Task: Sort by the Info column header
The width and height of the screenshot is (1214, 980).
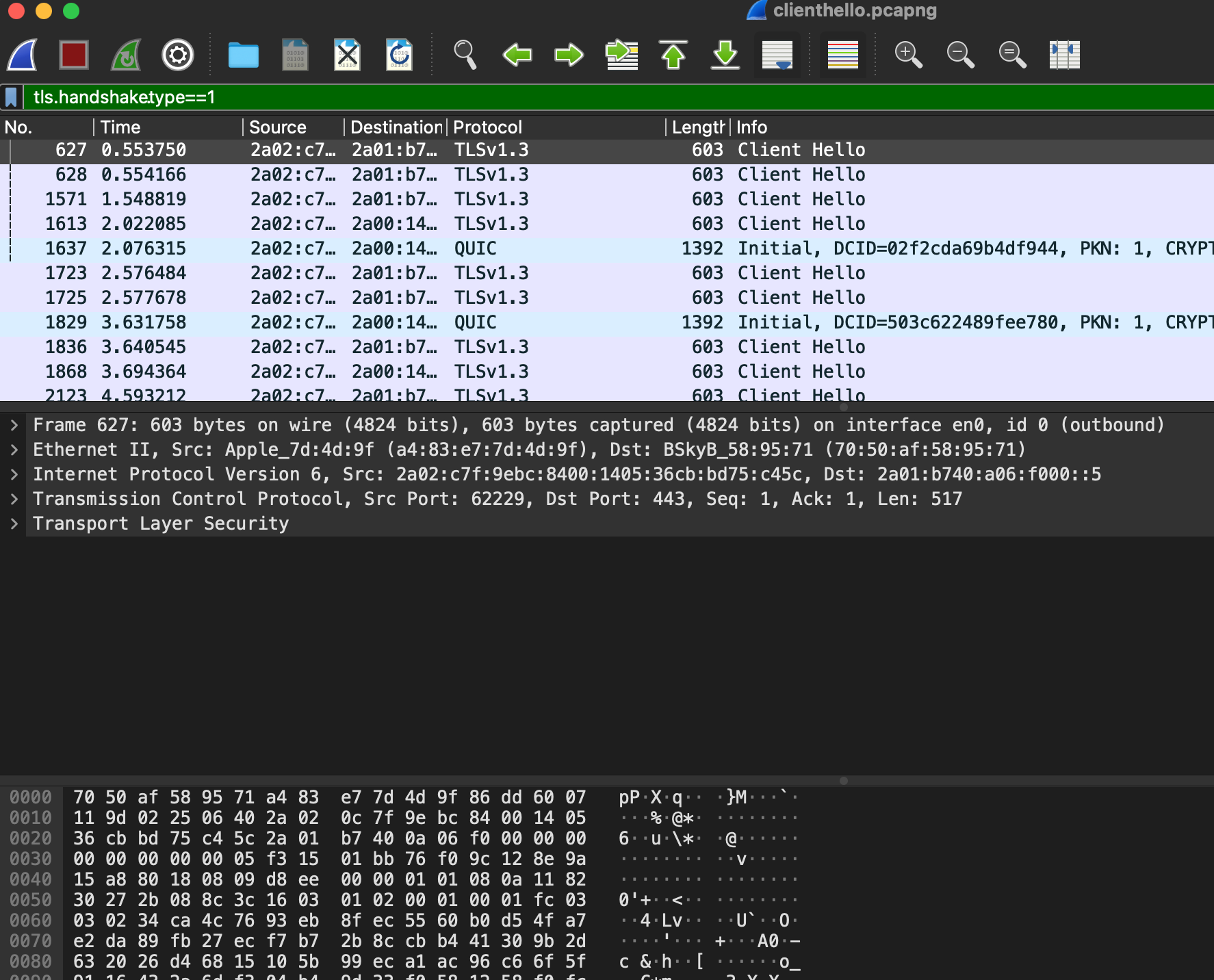Action: tap(972, 127)
